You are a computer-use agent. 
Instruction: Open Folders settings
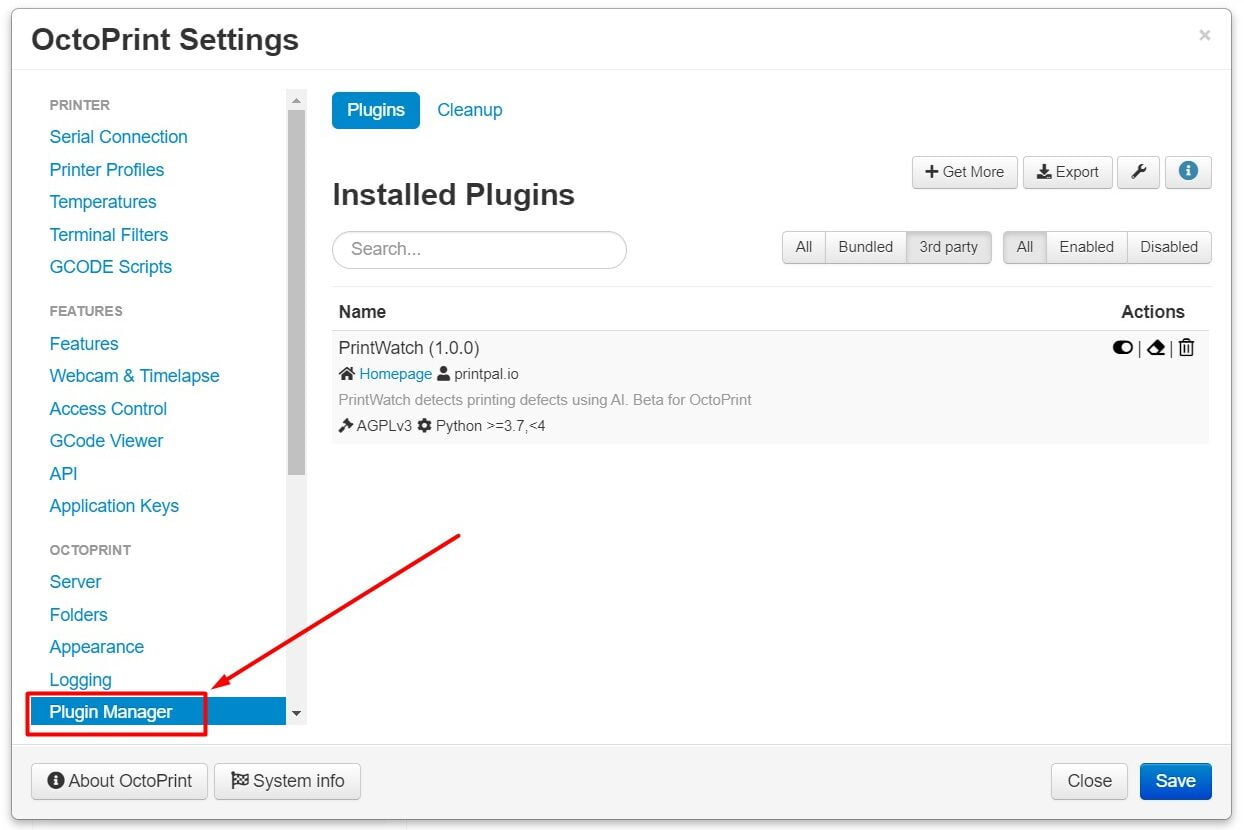tap(78, 615)
